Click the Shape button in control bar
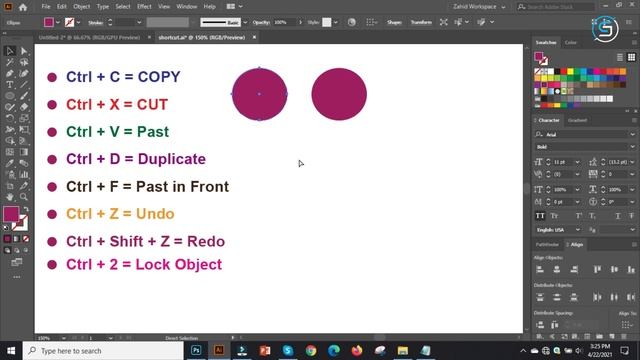The image size is (640, 360). coord(394,22)
